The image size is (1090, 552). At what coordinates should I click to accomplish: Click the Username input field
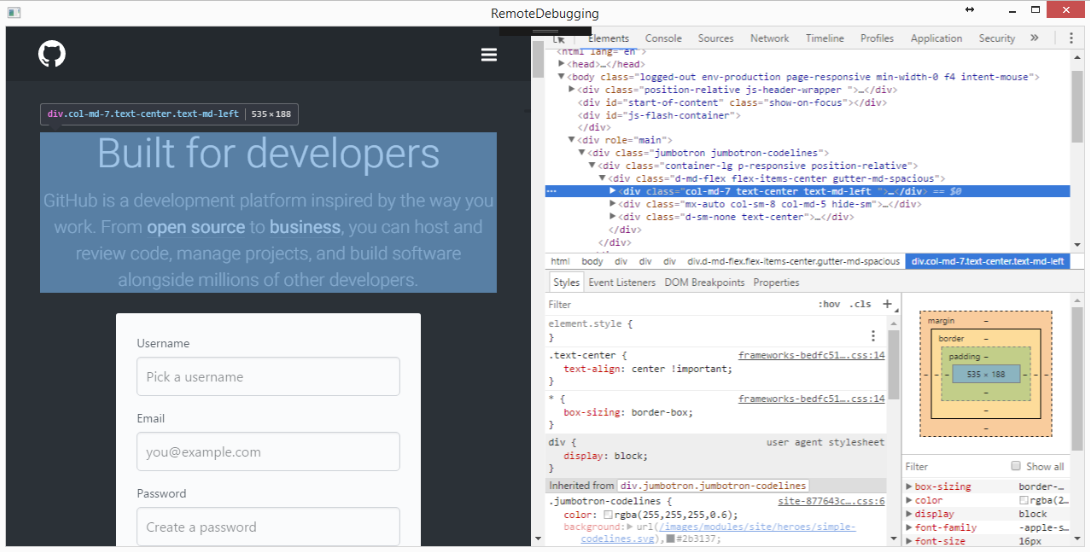pos(268,377)
